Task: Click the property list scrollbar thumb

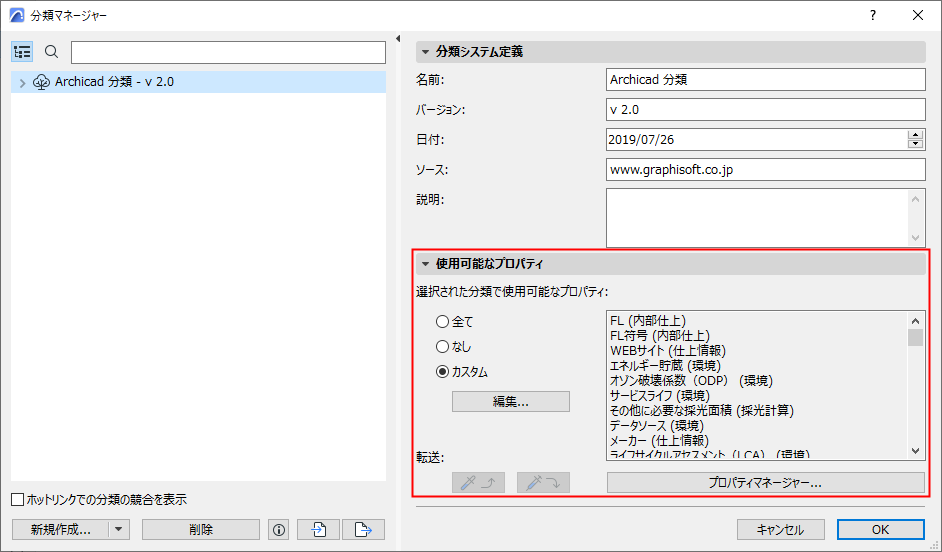Action: tap(916, 338)
